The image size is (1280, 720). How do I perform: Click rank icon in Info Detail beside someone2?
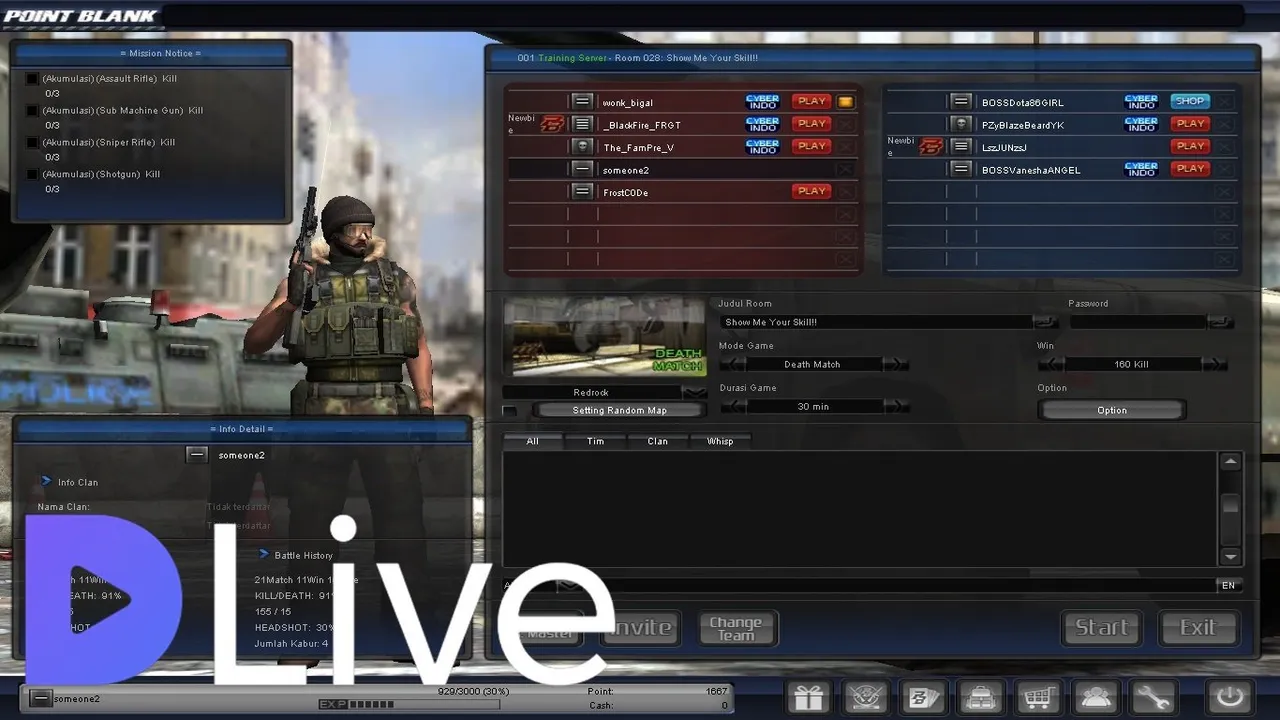point(197,455)
